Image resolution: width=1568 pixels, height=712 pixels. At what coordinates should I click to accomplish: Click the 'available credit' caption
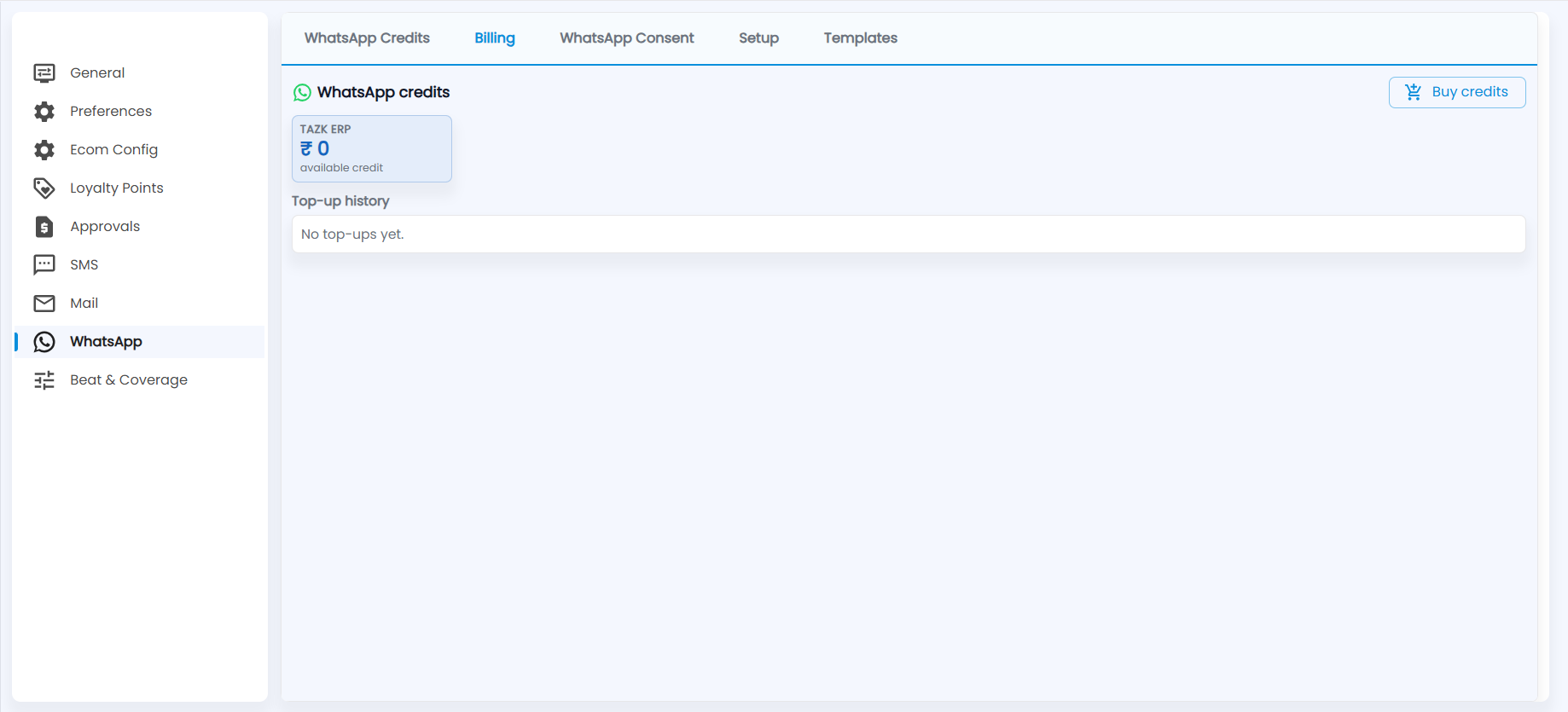tap(341, 168)
